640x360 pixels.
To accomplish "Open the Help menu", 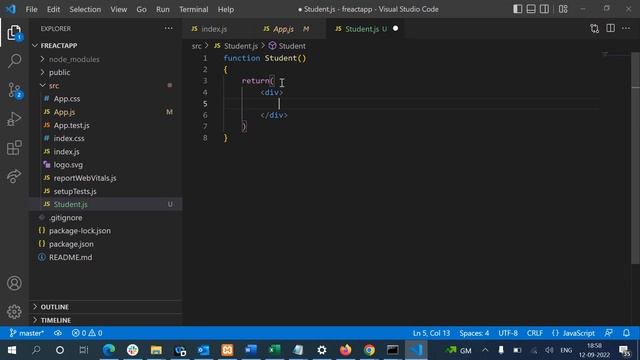I will [x=226, y=9].
